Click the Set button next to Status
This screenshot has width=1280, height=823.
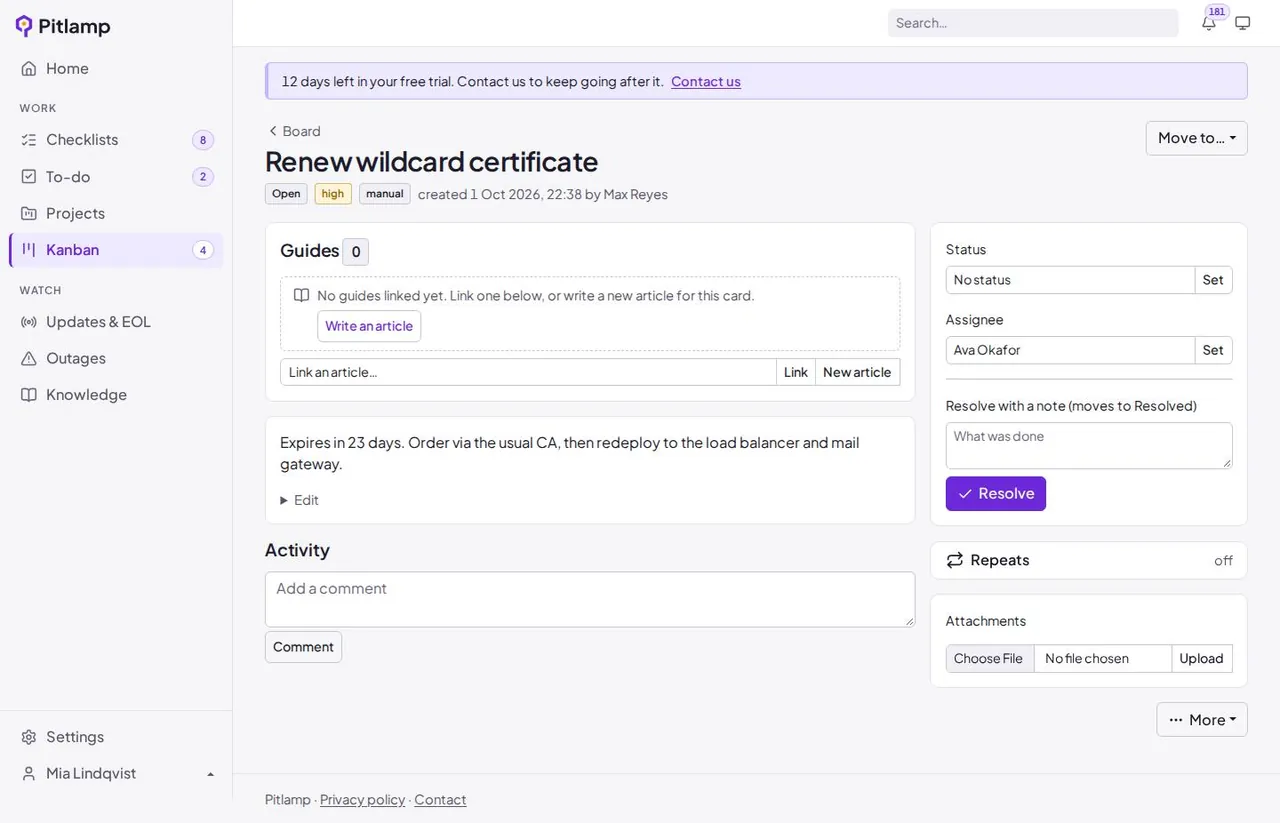click(x=1213, y=280)
